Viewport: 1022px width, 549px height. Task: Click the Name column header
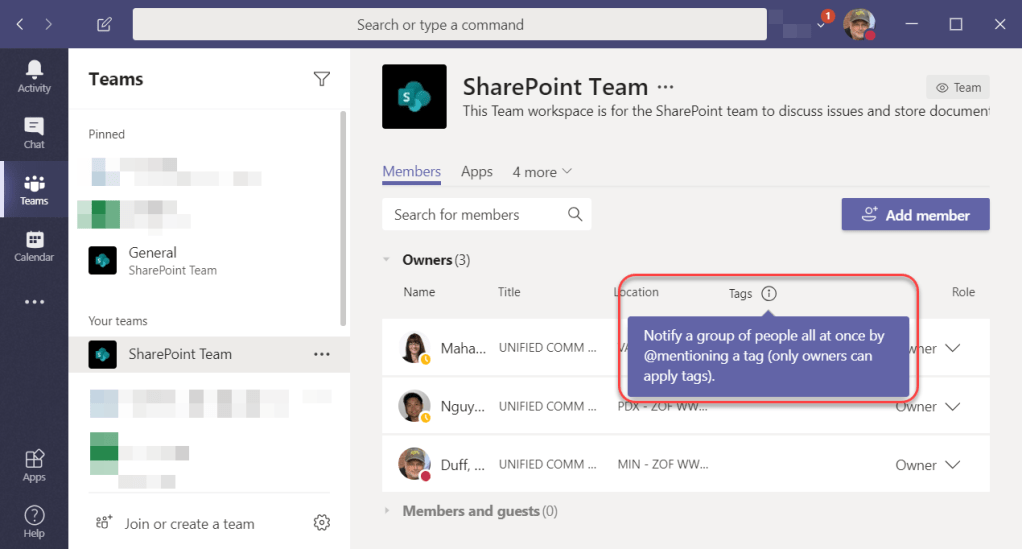[x=419, y=292]
